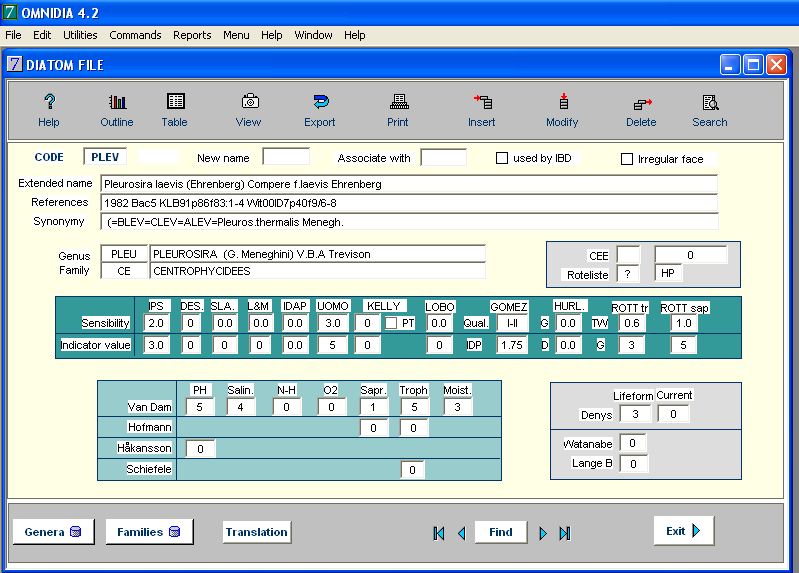799x573 pixels.
Task: Open the Outline chart tool
Action: click(x=117, y=111)
